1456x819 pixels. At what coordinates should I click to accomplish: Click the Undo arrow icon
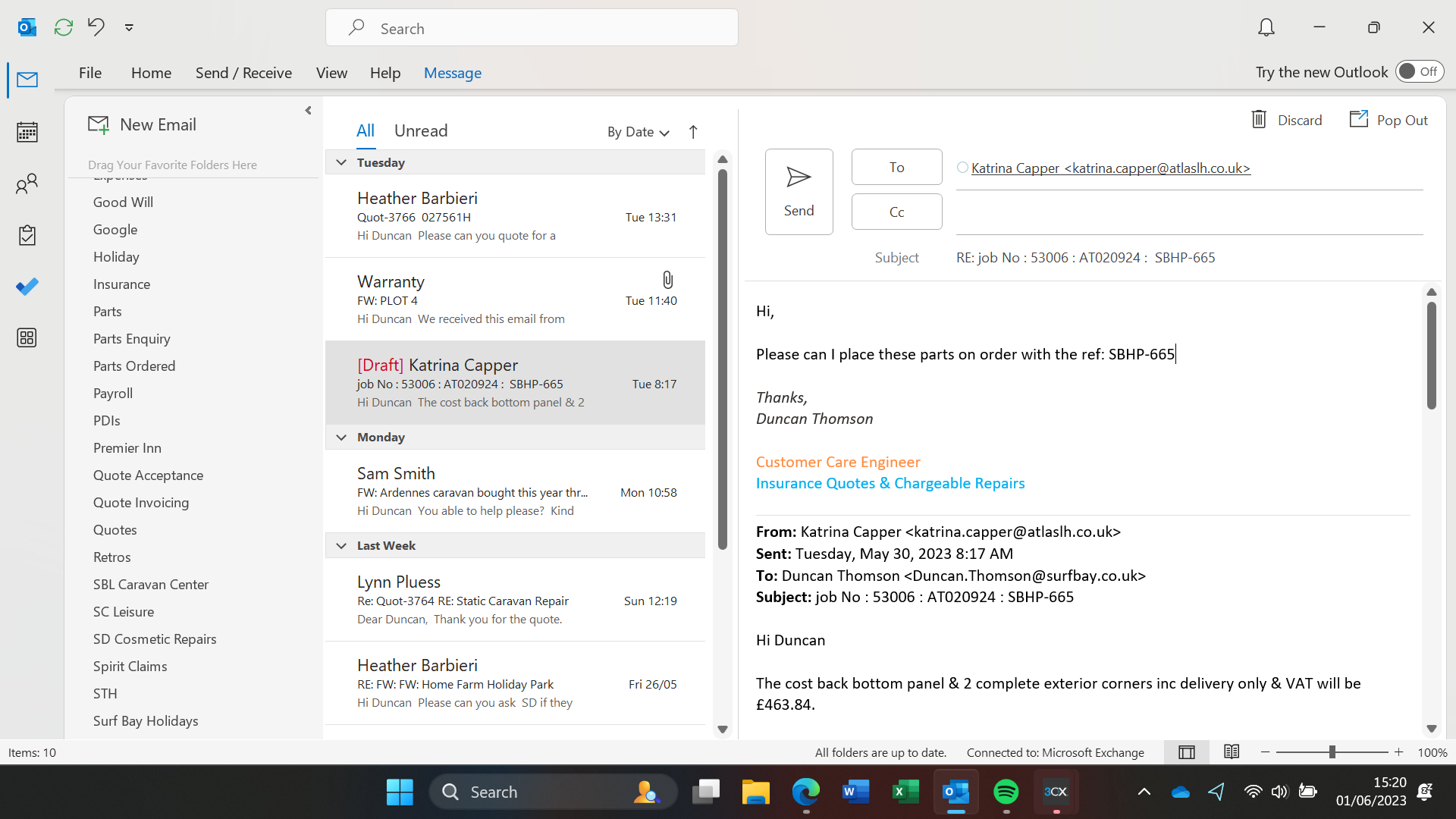click(96, 28)
